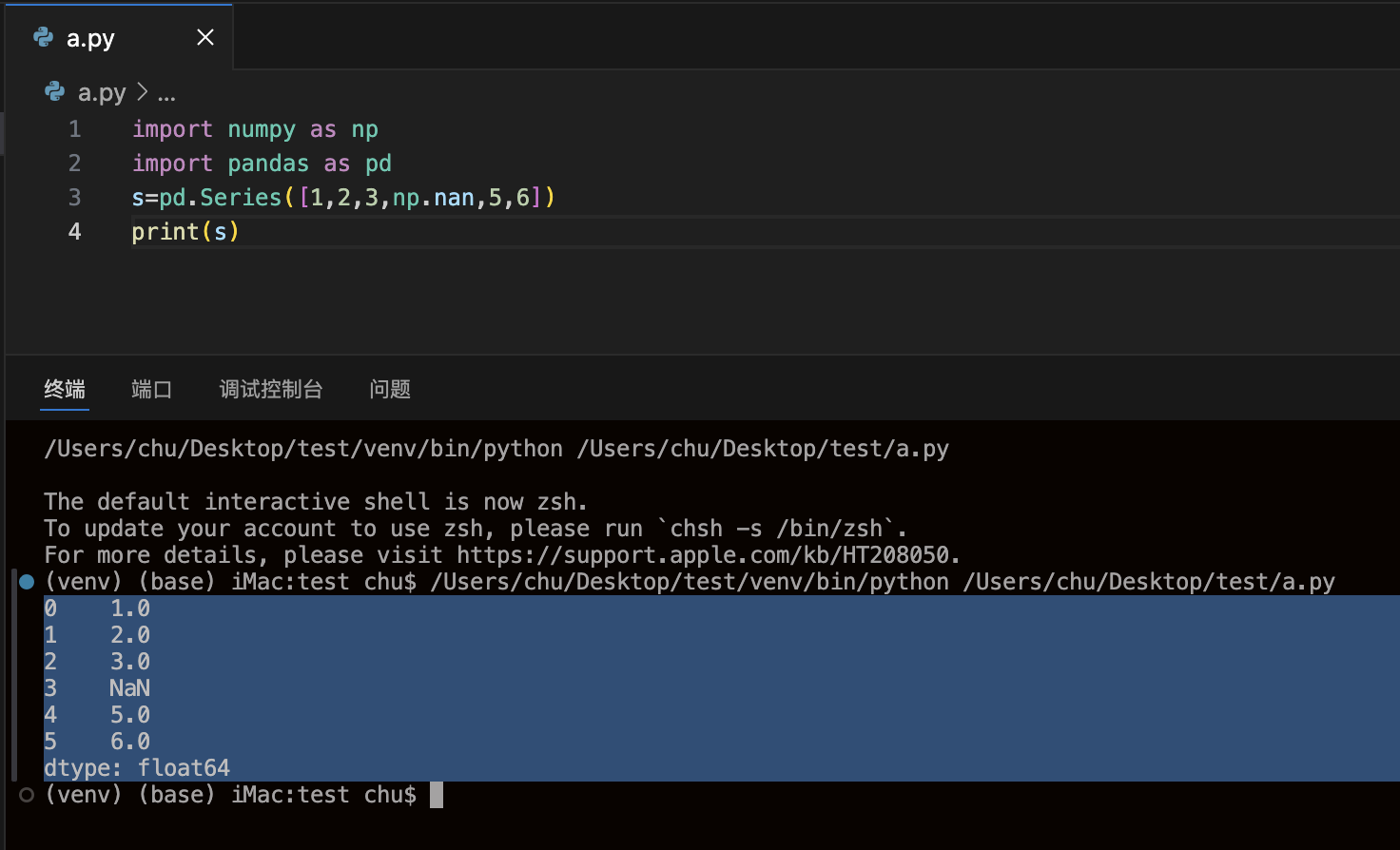Viewport: 1400px width, 850px height.
Task: Open the breadcrumb ellipsis symbol list
Action: pyautogui.click(x=166, y=94)
